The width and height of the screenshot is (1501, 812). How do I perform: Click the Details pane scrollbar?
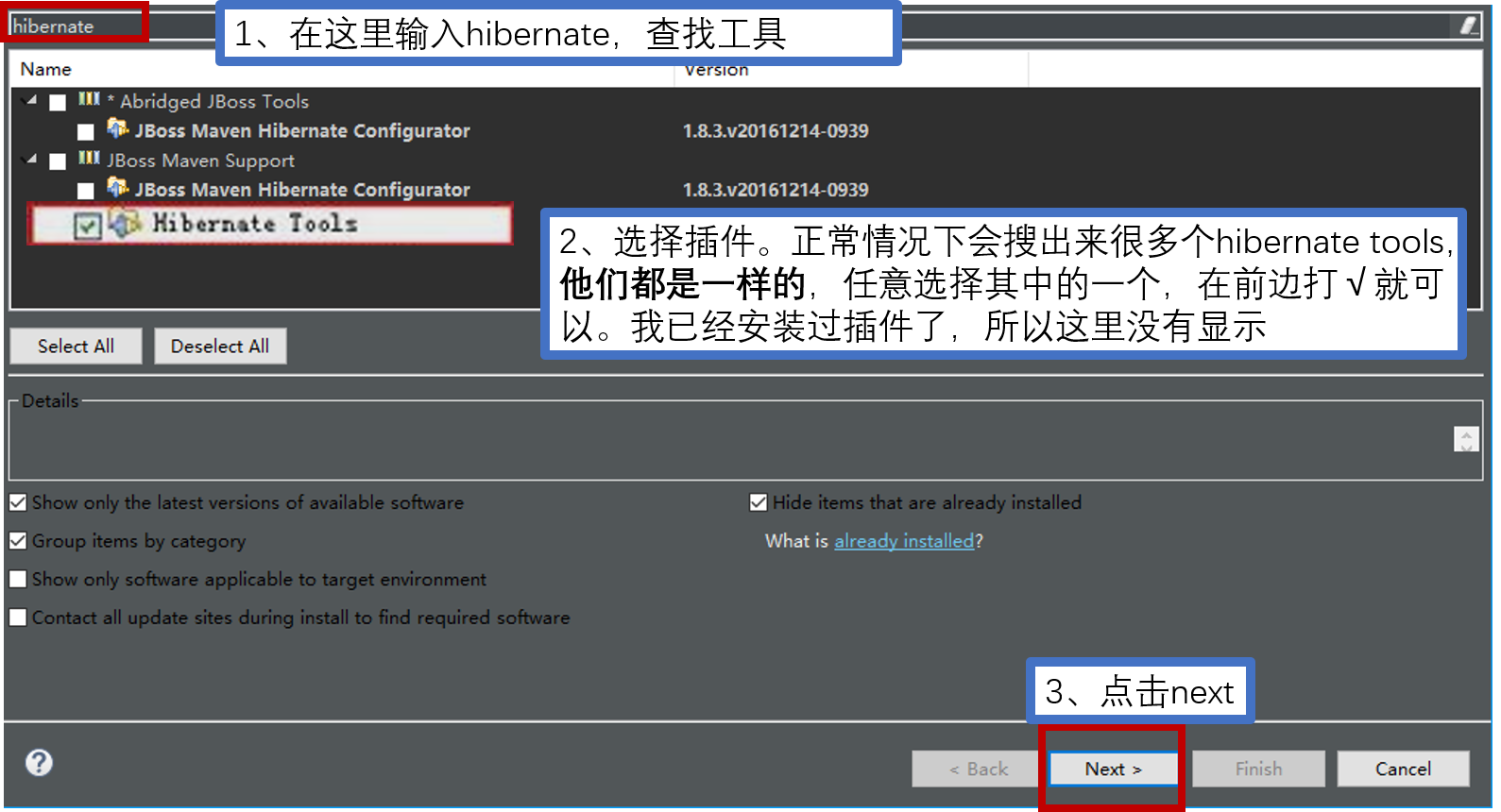pos(1466,439)
